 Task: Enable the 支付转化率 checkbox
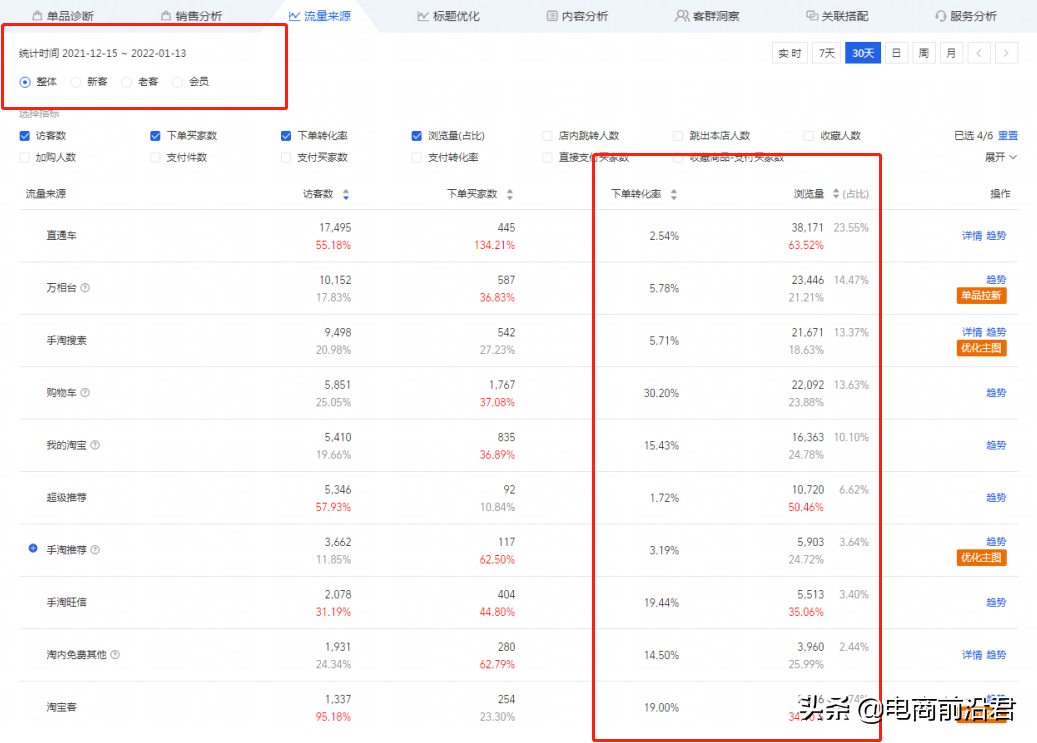coord(417,157)
